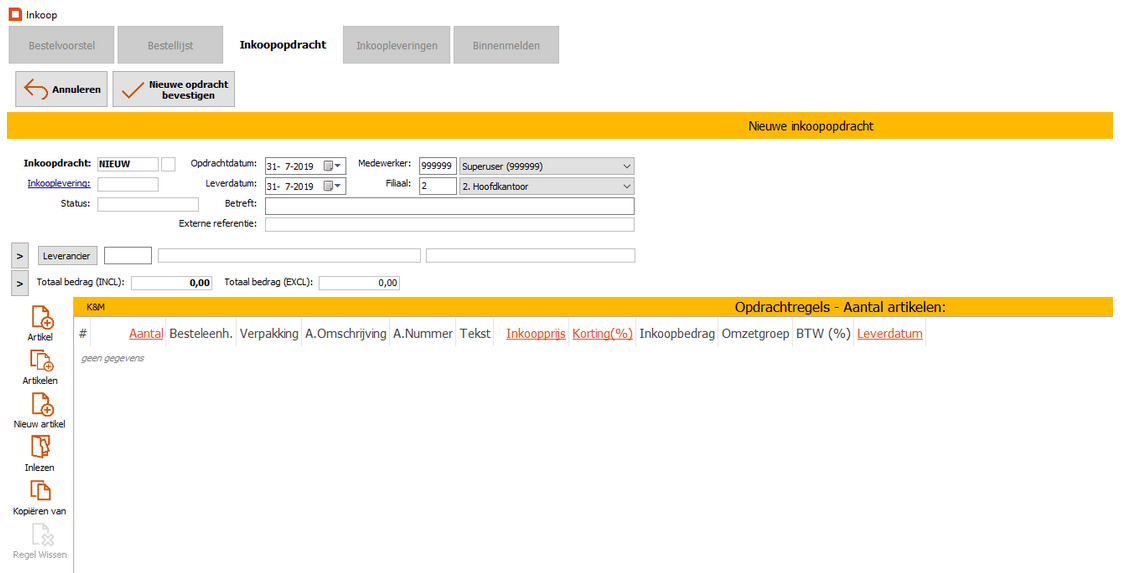Click the Inlezen import icon
The image size is (1130, 573).
click(41, 448)
